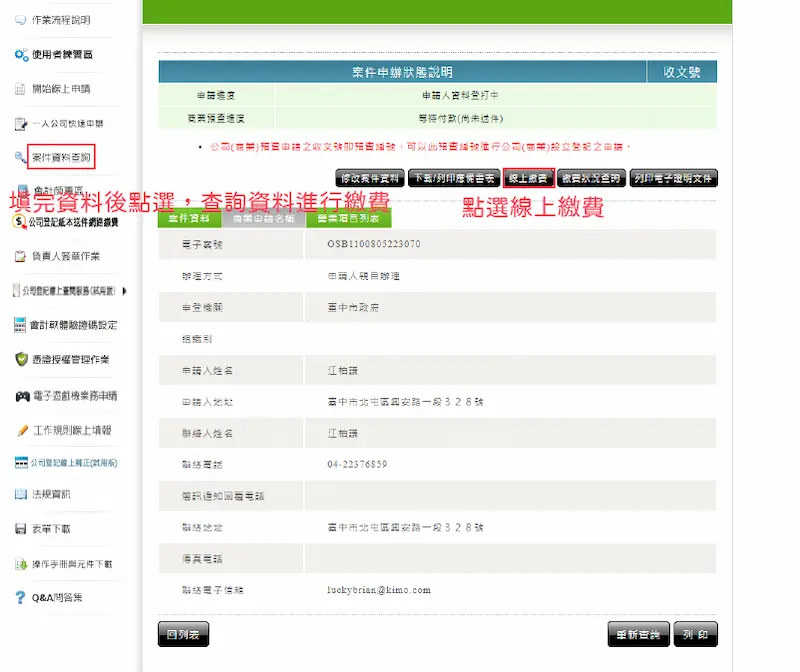
Task: Select the 案件資料 tab
Action: (x=189, y=218)
